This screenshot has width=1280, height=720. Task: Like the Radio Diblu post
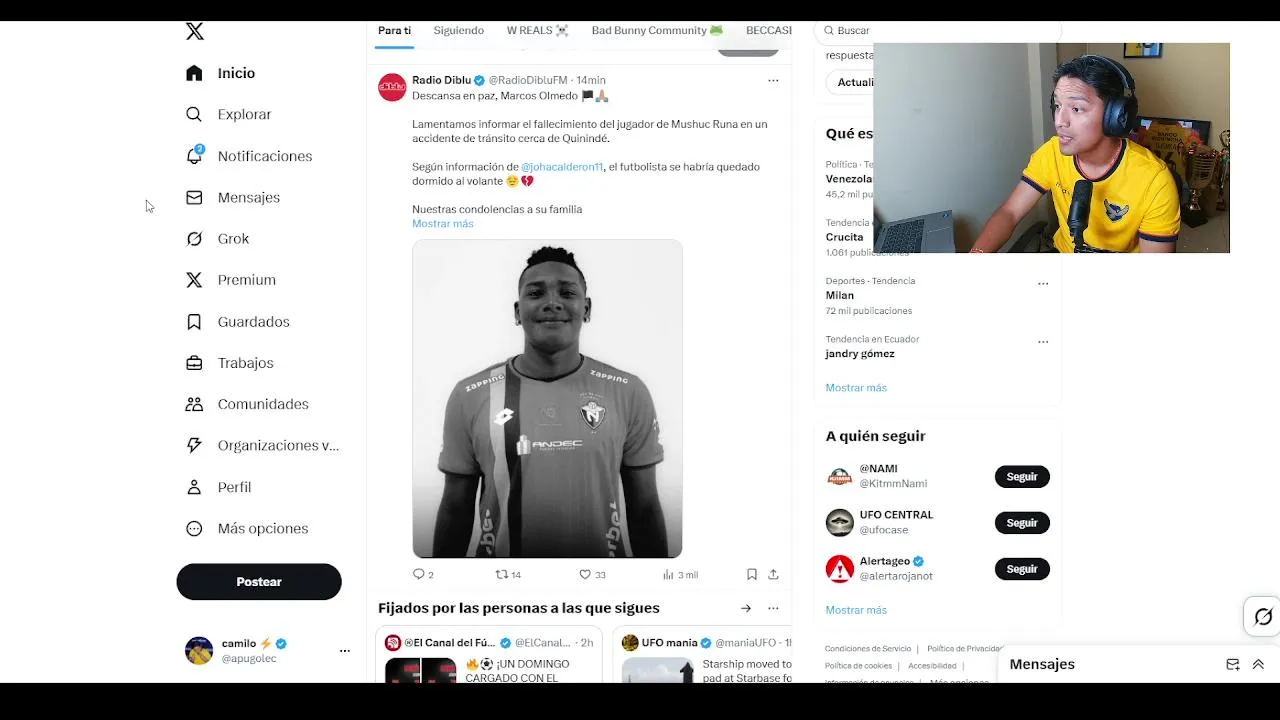click(585, 574)
